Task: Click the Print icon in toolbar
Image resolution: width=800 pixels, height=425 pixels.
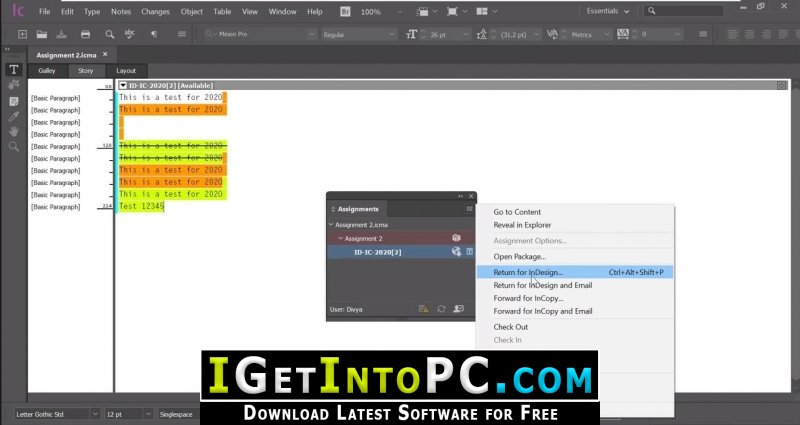Action: click(x=85, y=34)
